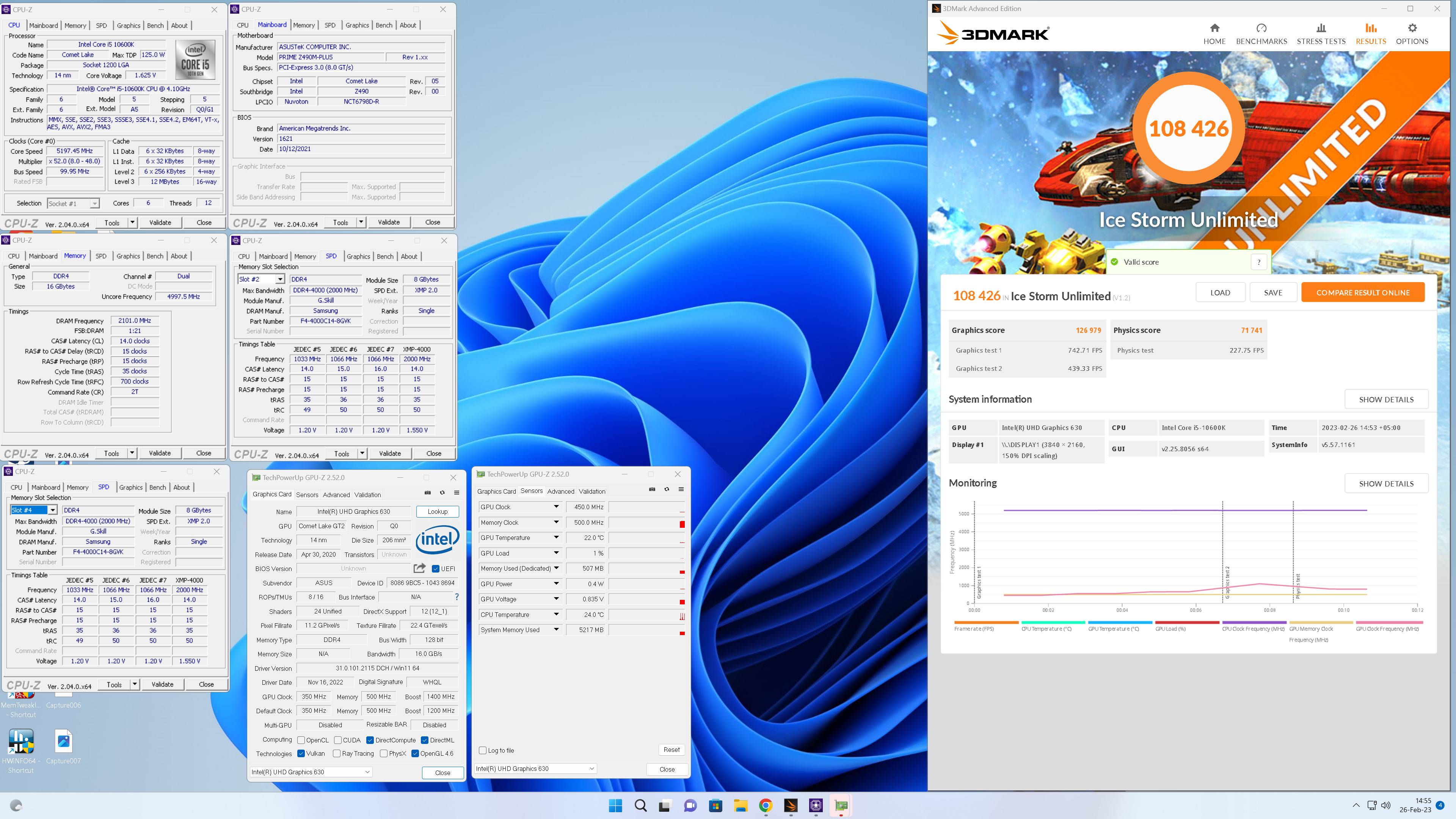Toggle the DirectML checkbox
Image resolution: width=1456 pixels, height=819 pixels.
425,740
